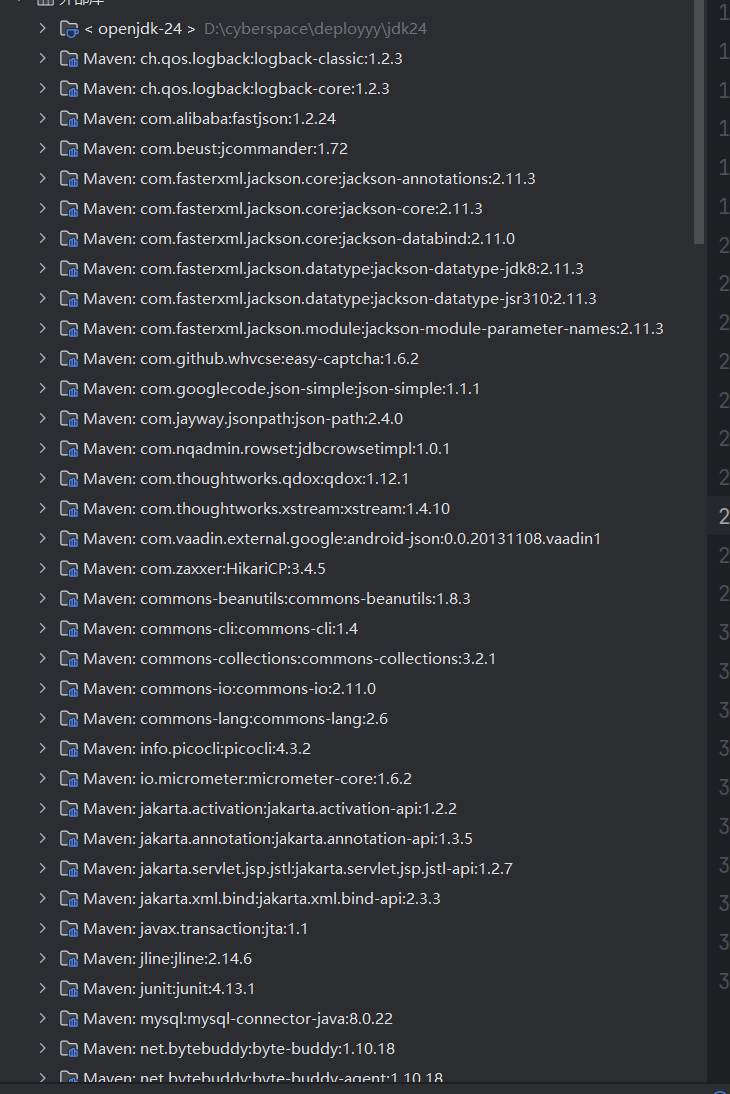Expand the junit:4.13.1 library node
The width and height of the screenshot is (730, 1094).
(43, 989)
